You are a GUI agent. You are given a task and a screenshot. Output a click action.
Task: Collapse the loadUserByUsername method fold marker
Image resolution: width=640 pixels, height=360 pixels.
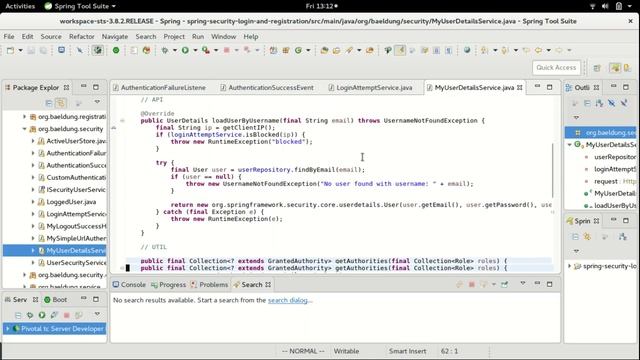(122, 120)
